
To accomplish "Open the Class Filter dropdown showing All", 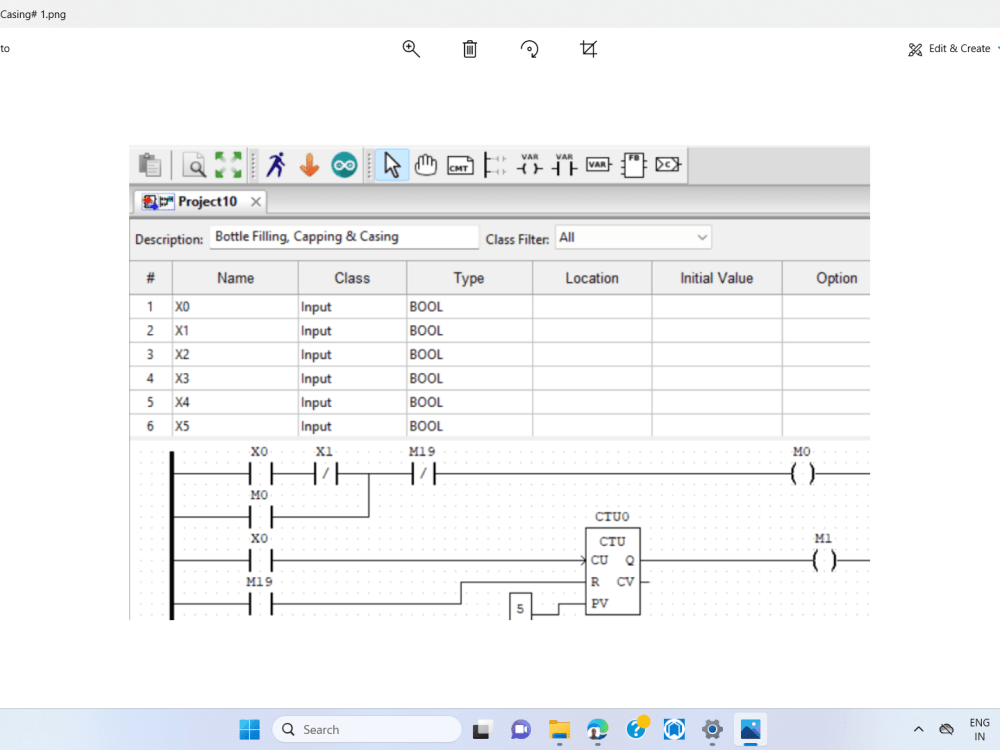I will [633, 237].
